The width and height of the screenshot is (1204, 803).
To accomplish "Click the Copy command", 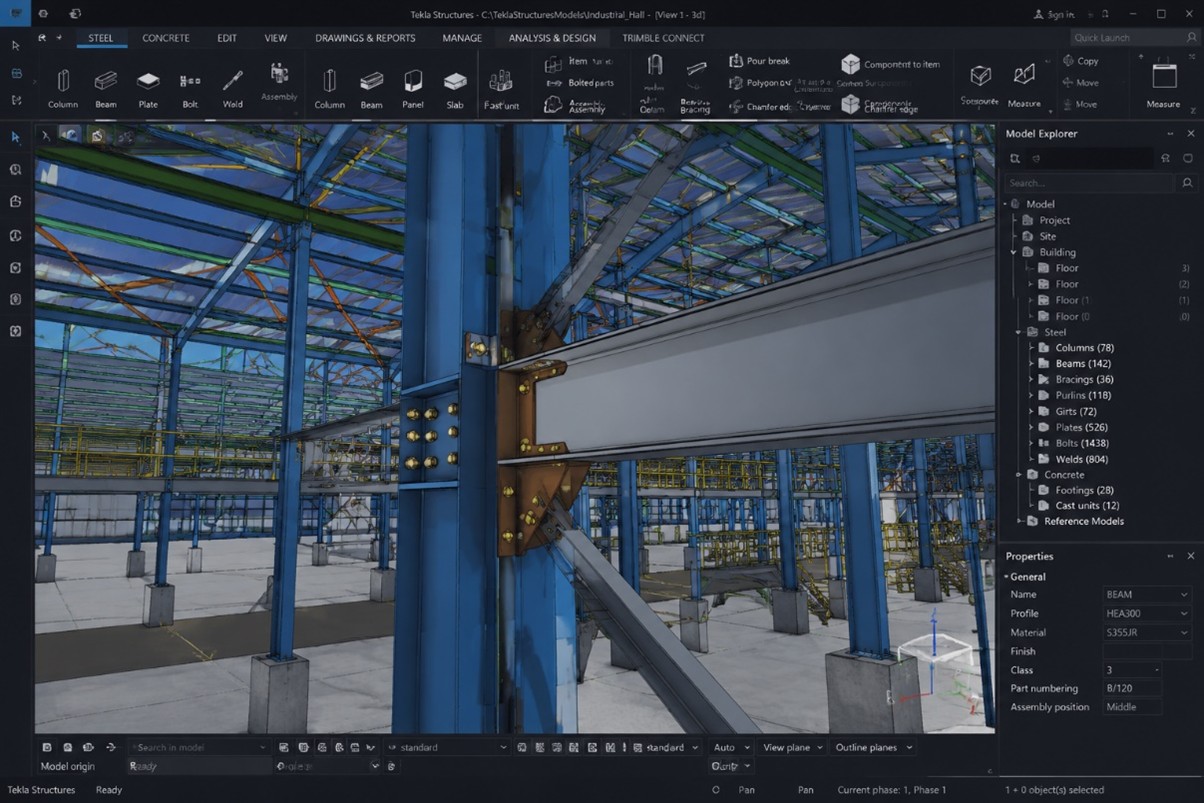I will click(1080, 61).
